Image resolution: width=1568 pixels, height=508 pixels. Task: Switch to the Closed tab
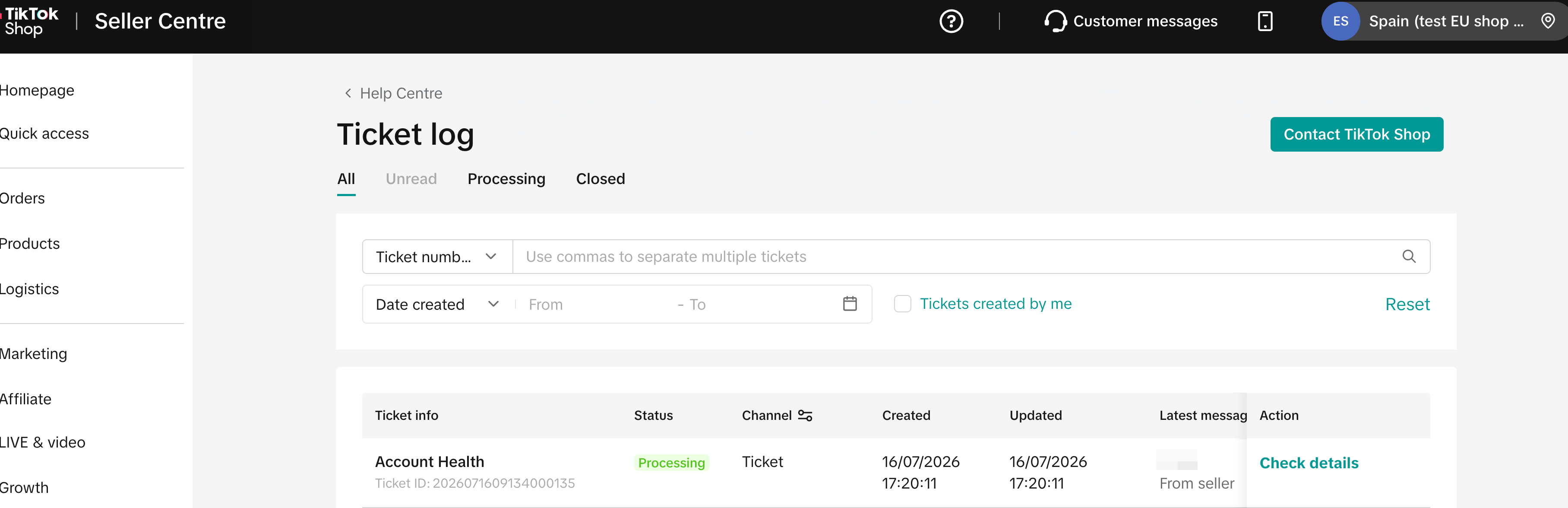click(x=600, y=179)
